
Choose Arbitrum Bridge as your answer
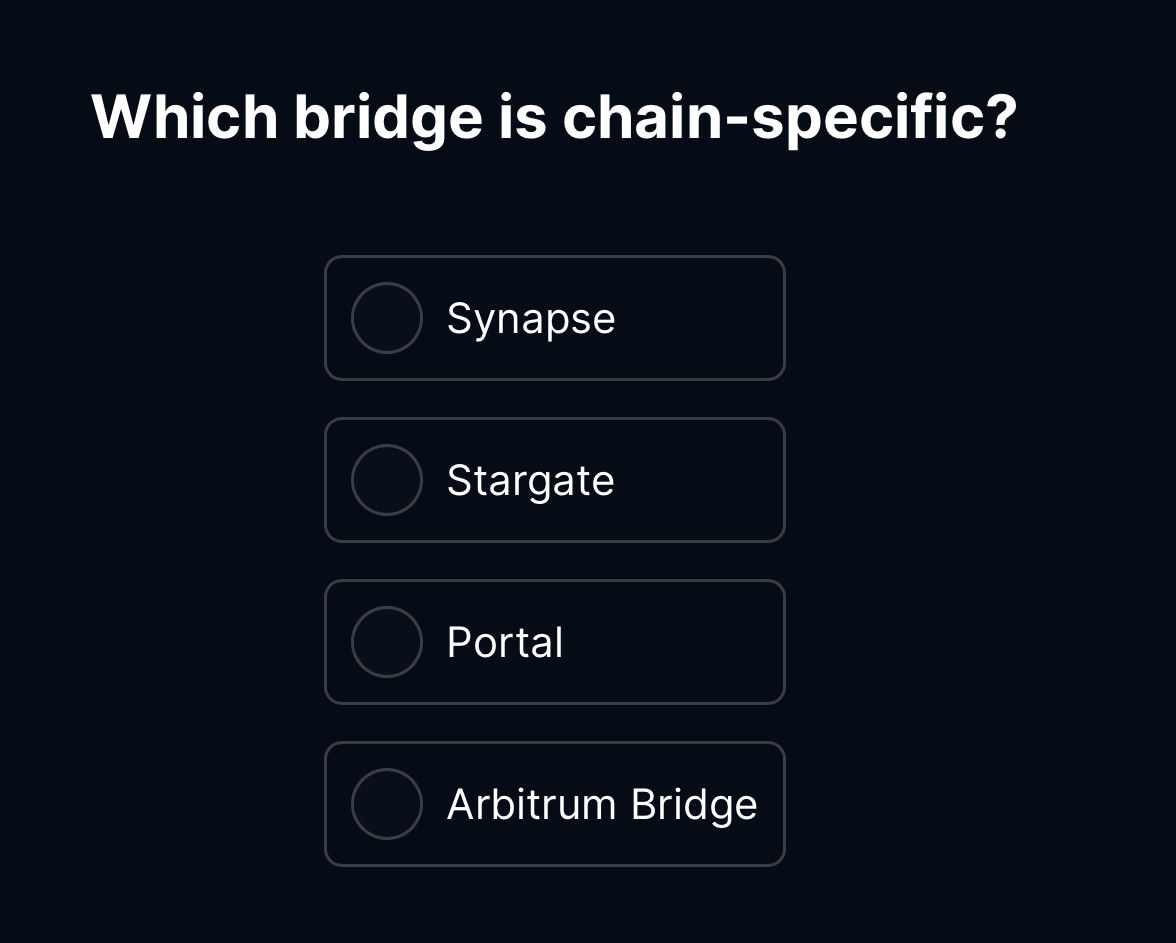[x=555, y=804]
